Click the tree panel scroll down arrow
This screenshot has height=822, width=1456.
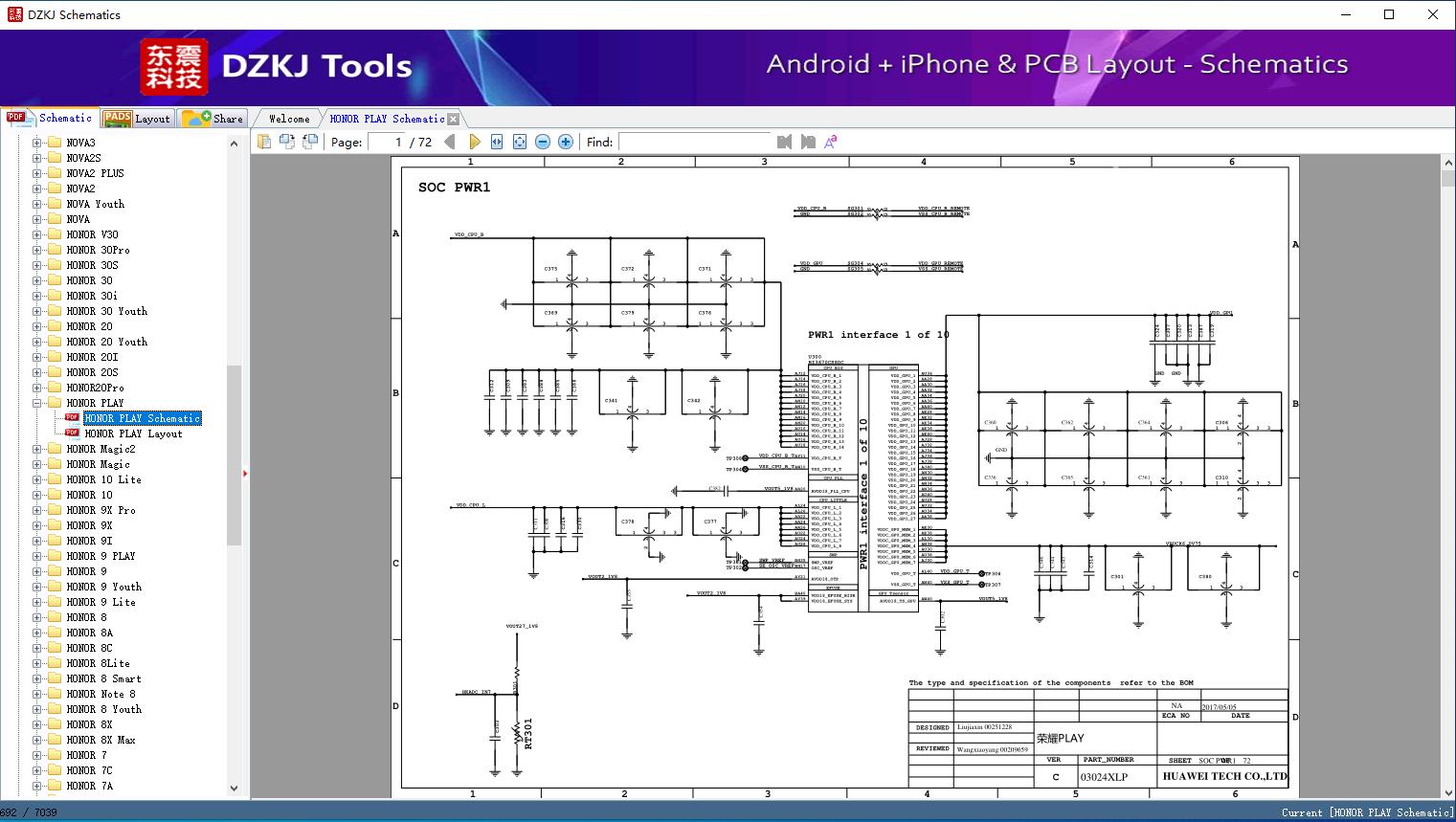point(234,789)
